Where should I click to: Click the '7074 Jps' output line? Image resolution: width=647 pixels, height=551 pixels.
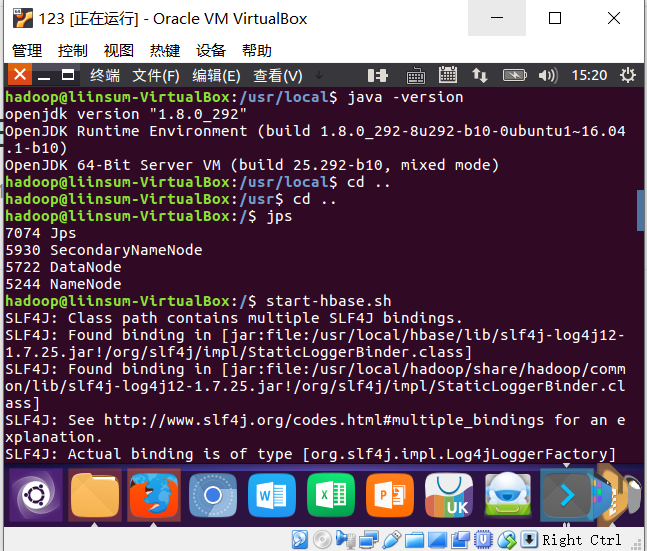[x=40, y=233]
